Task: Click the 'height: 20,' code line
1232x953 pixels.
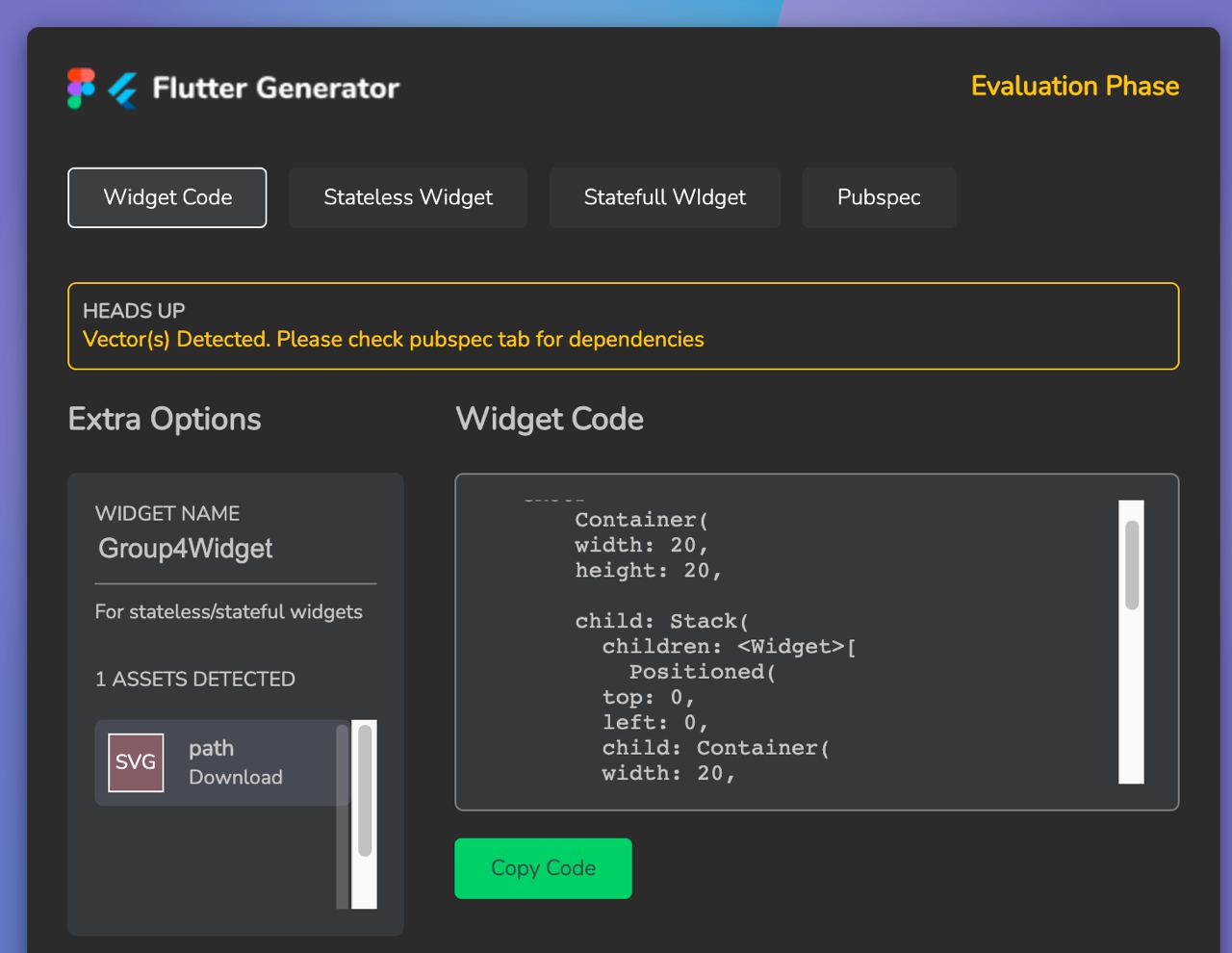Action: point(649,570)
